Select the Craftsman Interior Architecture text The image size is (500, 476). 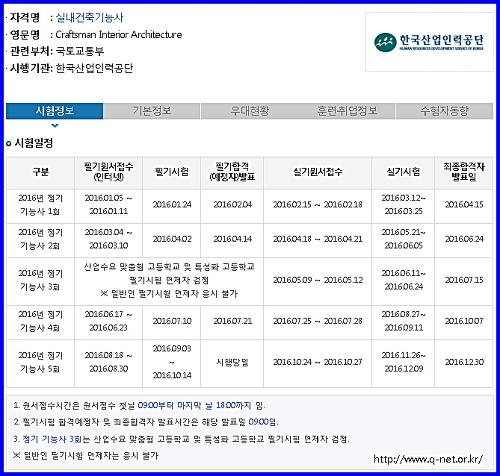pos(119,35)
